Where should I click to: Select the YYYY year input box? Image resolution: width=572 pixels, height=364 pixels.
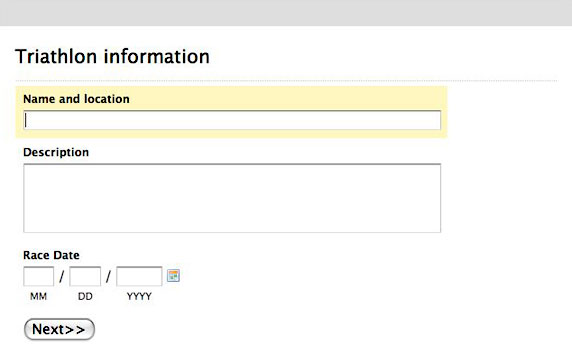(139, 276)
